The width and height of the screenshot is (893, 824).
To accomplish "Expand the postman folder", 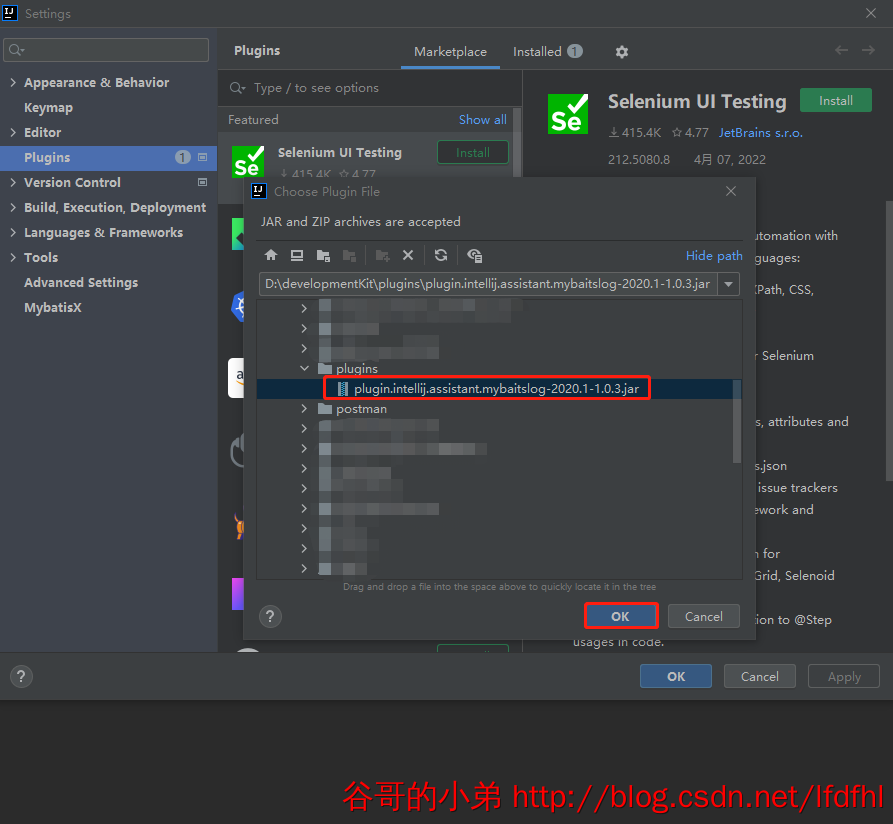I will tap(304, 409).
